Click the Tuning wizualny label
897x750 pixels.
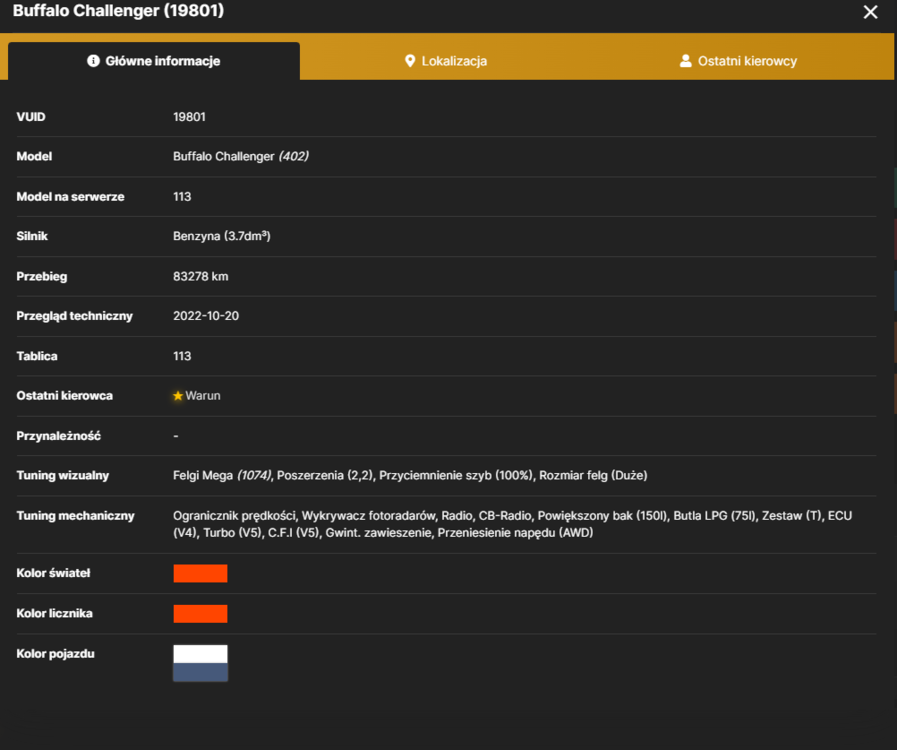click(x=63, y=475)
